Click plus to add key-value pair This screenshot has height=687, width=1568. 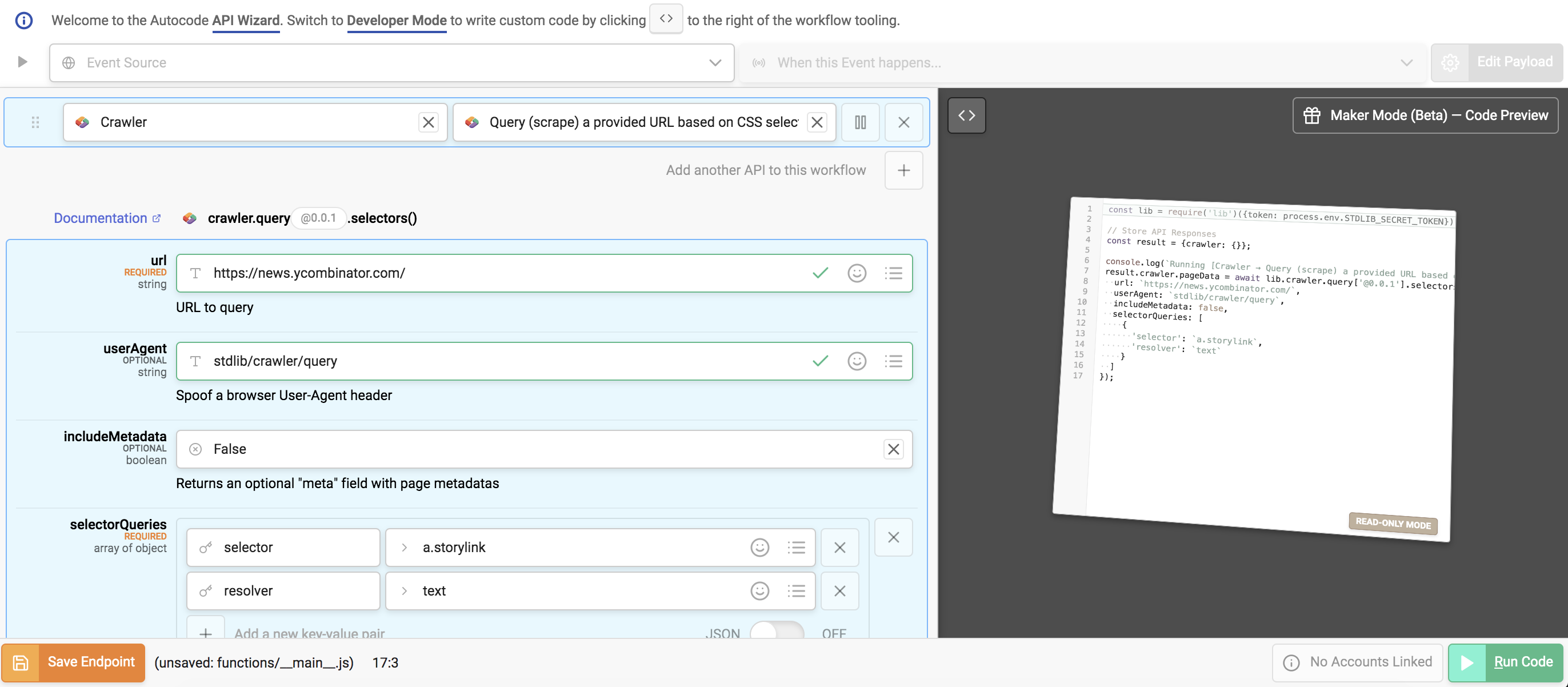[206, 633]
